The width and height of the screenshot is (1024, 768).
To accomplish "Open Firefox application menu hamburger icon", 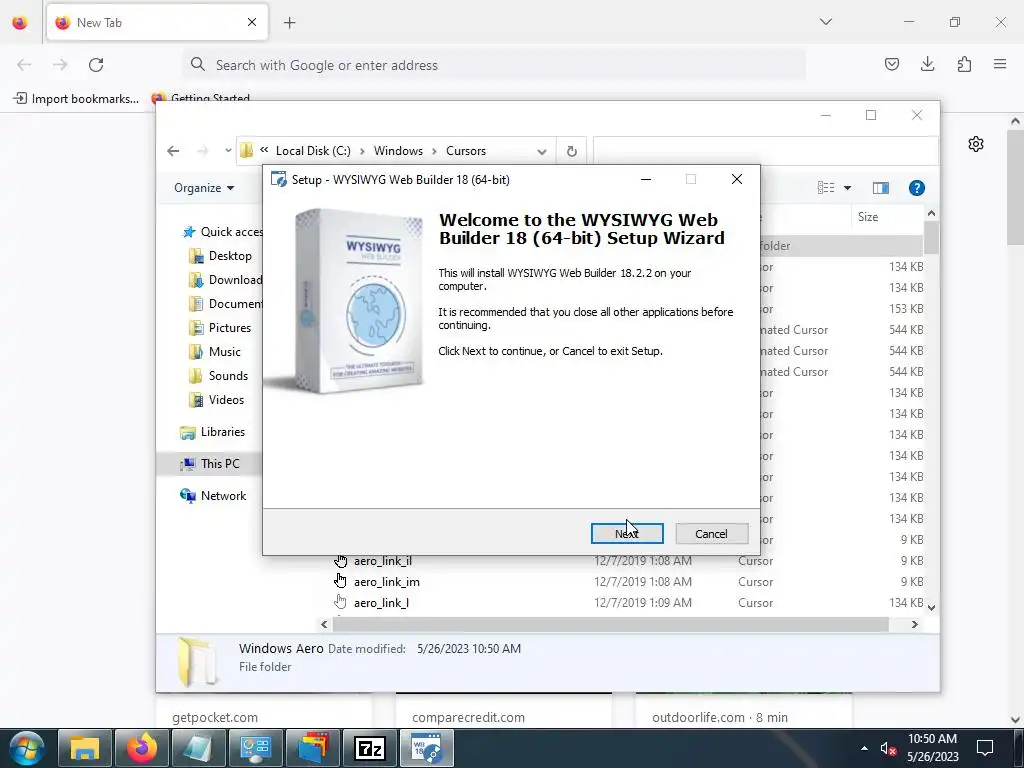I will (1000, 64).
